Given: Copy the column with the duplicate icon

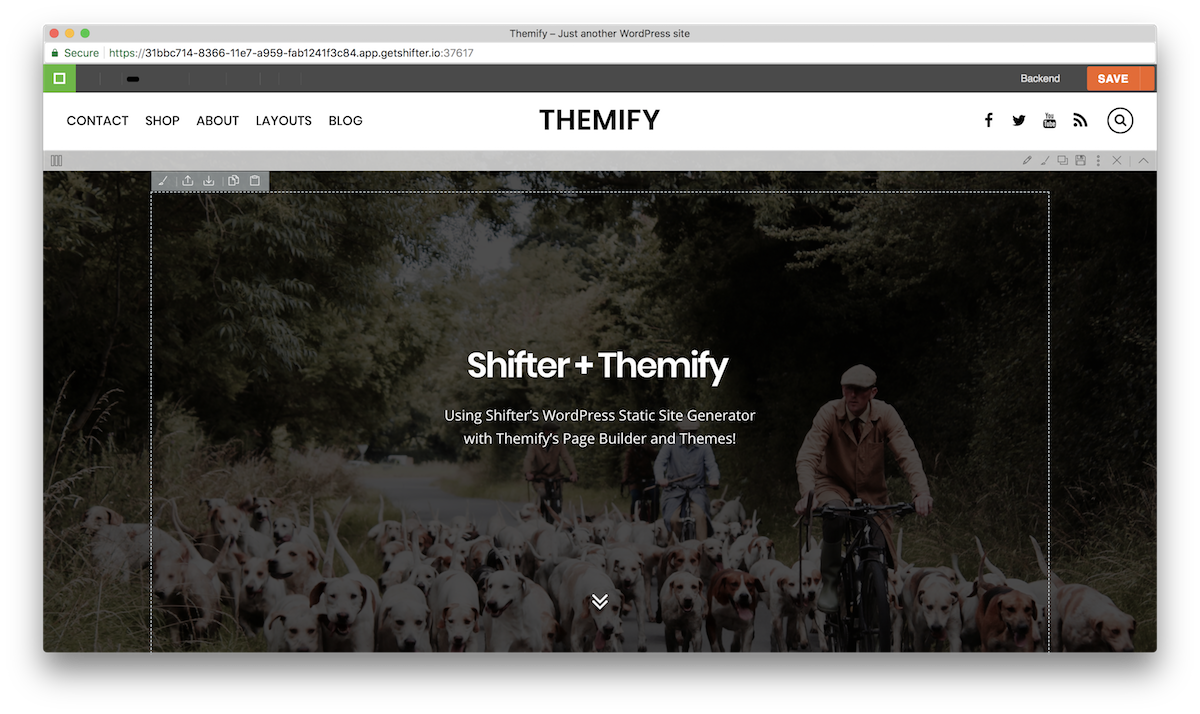Looking at the screenshot, I should coord(233,181).
